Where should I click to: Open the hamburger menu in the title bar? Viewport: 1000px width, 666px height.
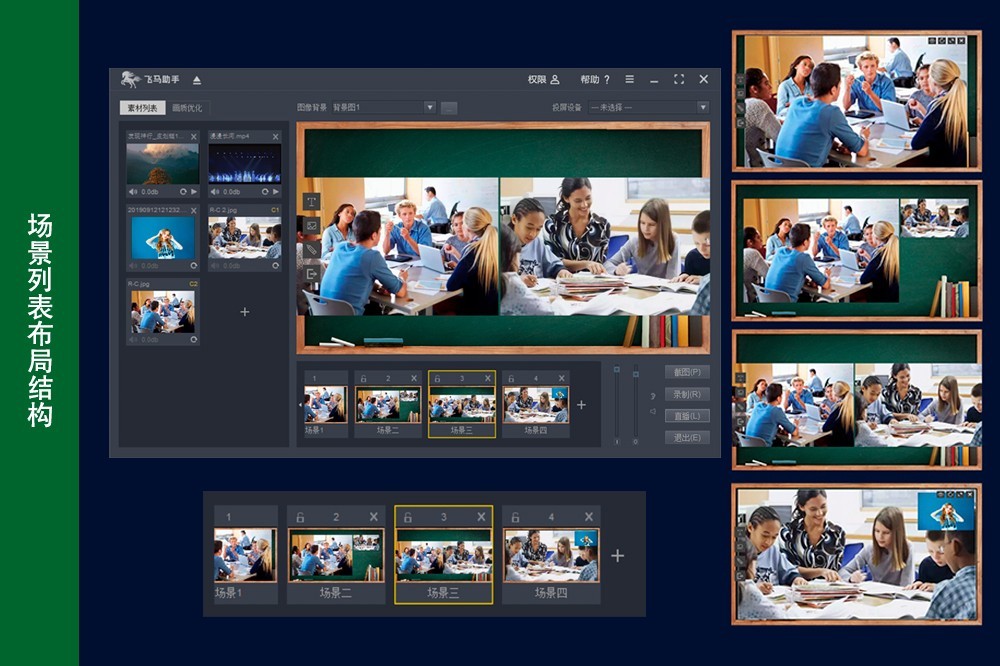629,80
